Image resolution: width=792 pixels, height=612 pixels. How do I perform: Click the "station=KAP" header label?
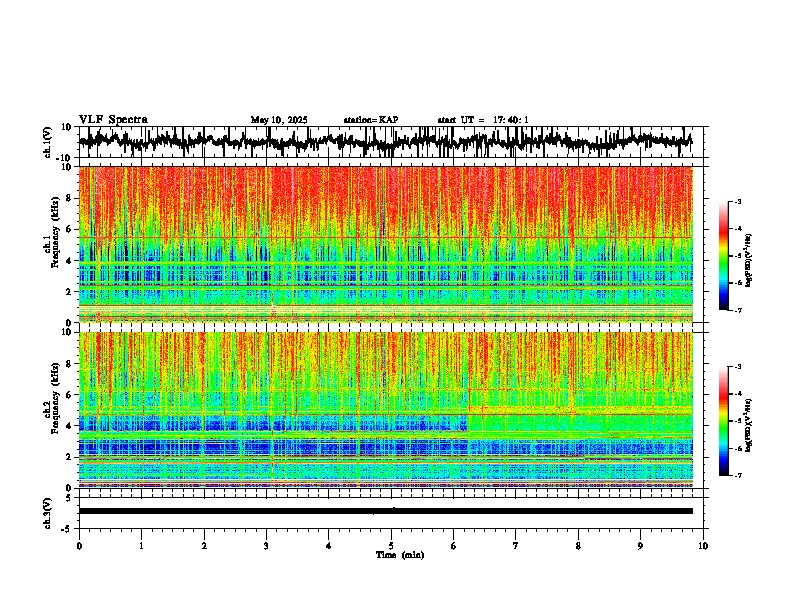(x=371, y=120)
